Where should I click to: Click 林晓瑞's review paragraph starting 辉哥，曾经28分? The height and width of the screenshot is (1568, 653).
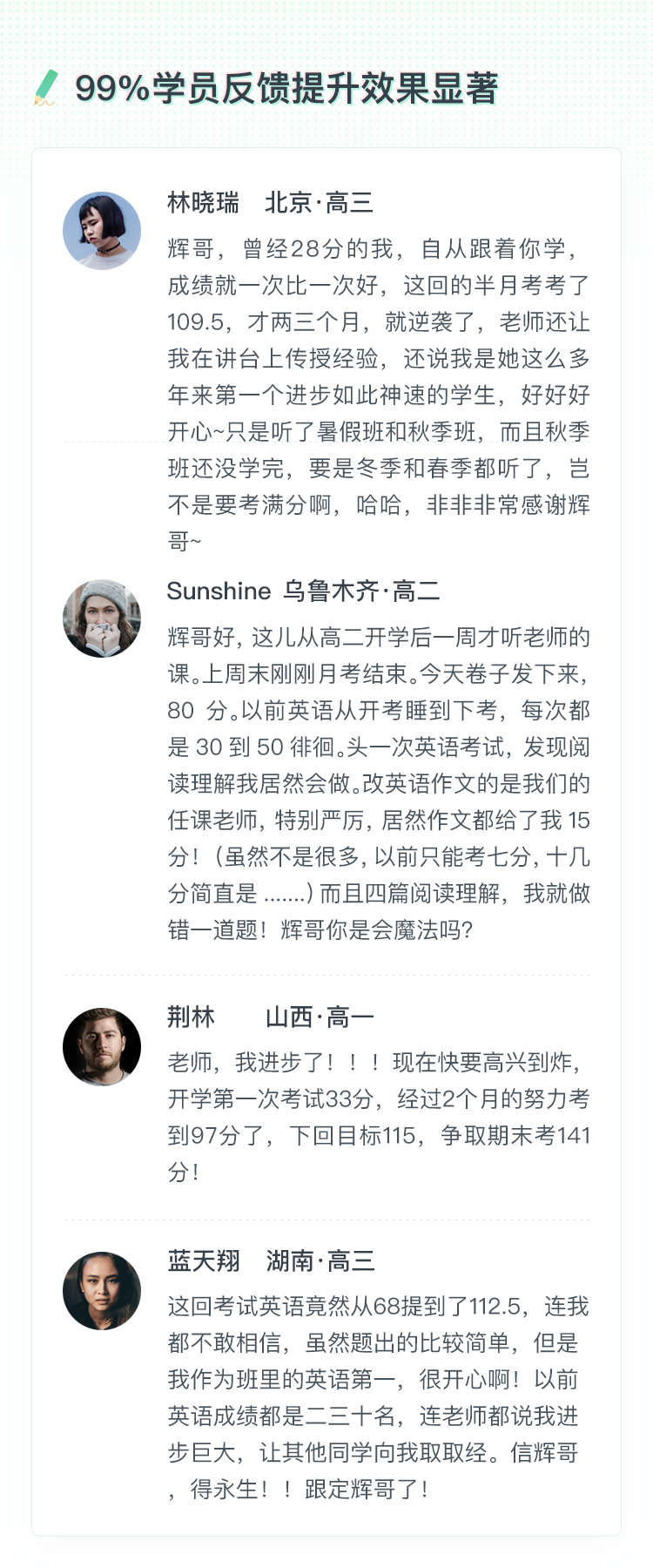379,395
